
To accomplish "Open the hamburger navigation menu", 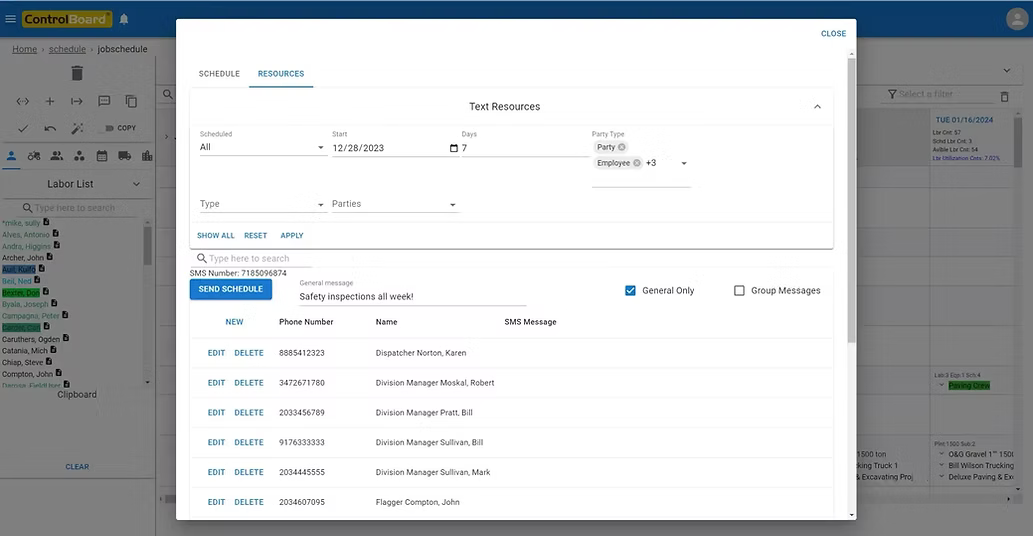I will click(x=11, y=19).
